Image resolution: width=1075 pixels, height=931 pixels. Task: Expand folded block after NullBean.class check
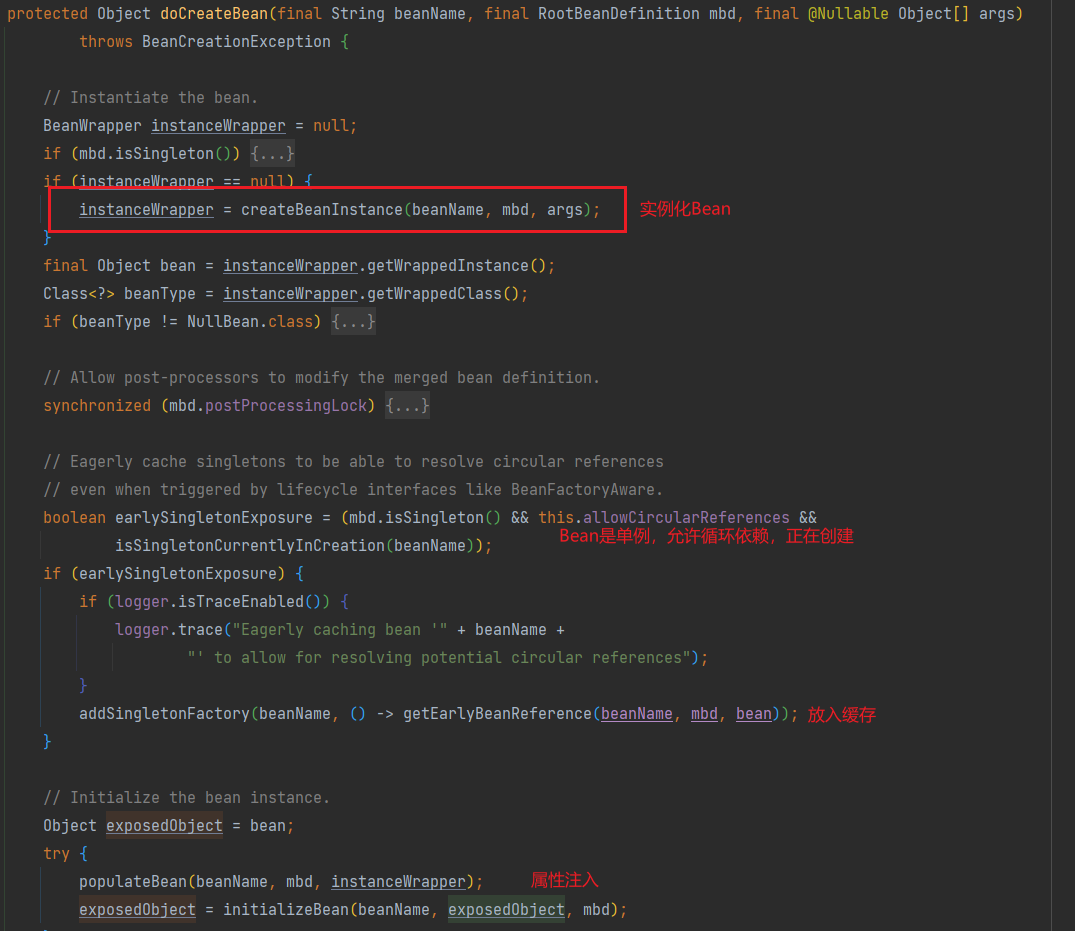pyautogui.click(x=354, y=322)
